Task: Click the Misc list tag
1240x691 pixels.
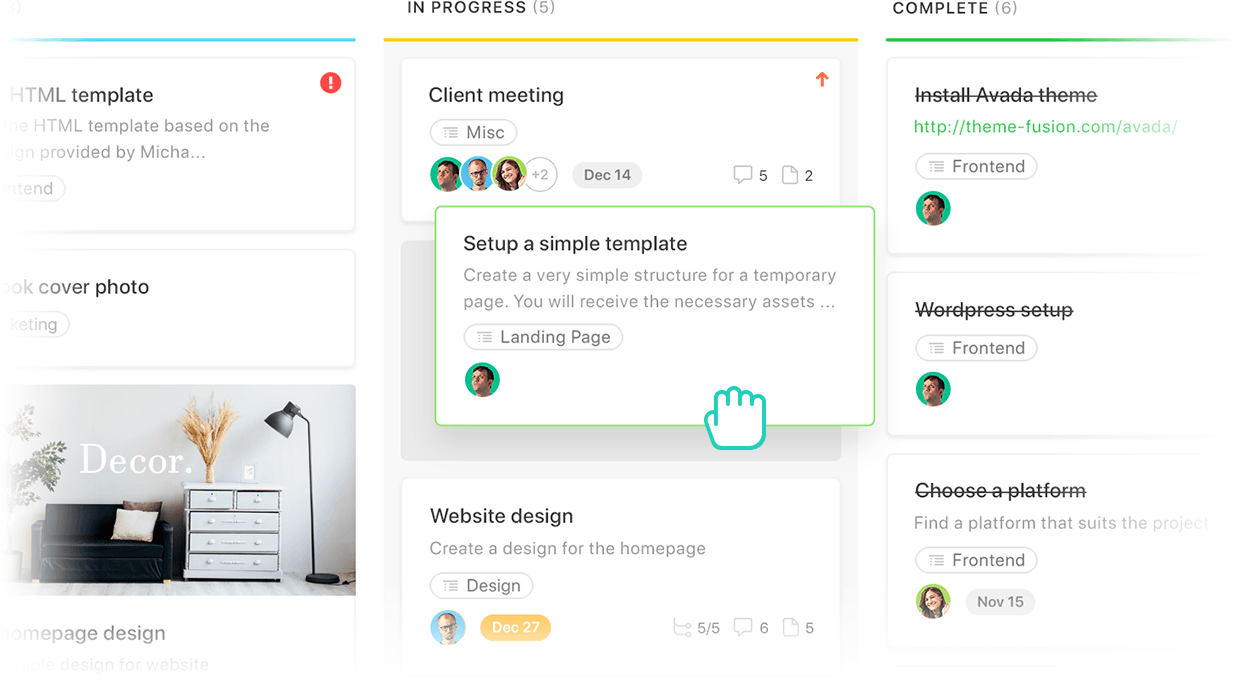Action: pyautogui.click(x=474, y=132)
